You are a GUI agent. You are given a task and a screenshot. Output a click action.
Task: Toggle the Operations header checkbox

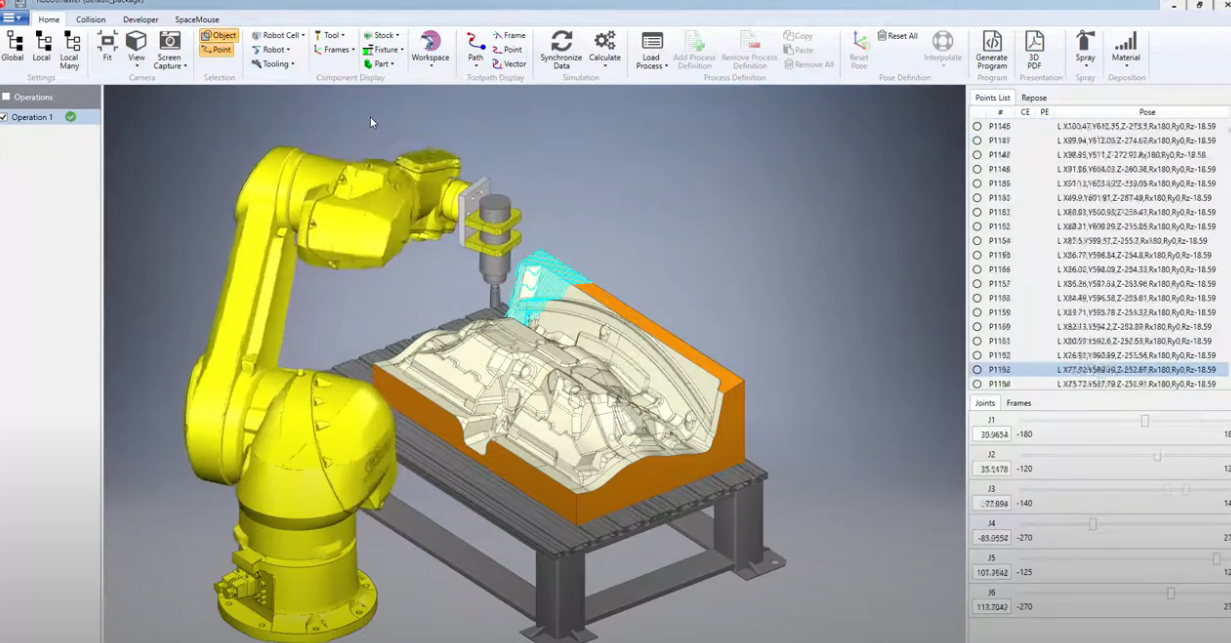[x=6, y=97]
